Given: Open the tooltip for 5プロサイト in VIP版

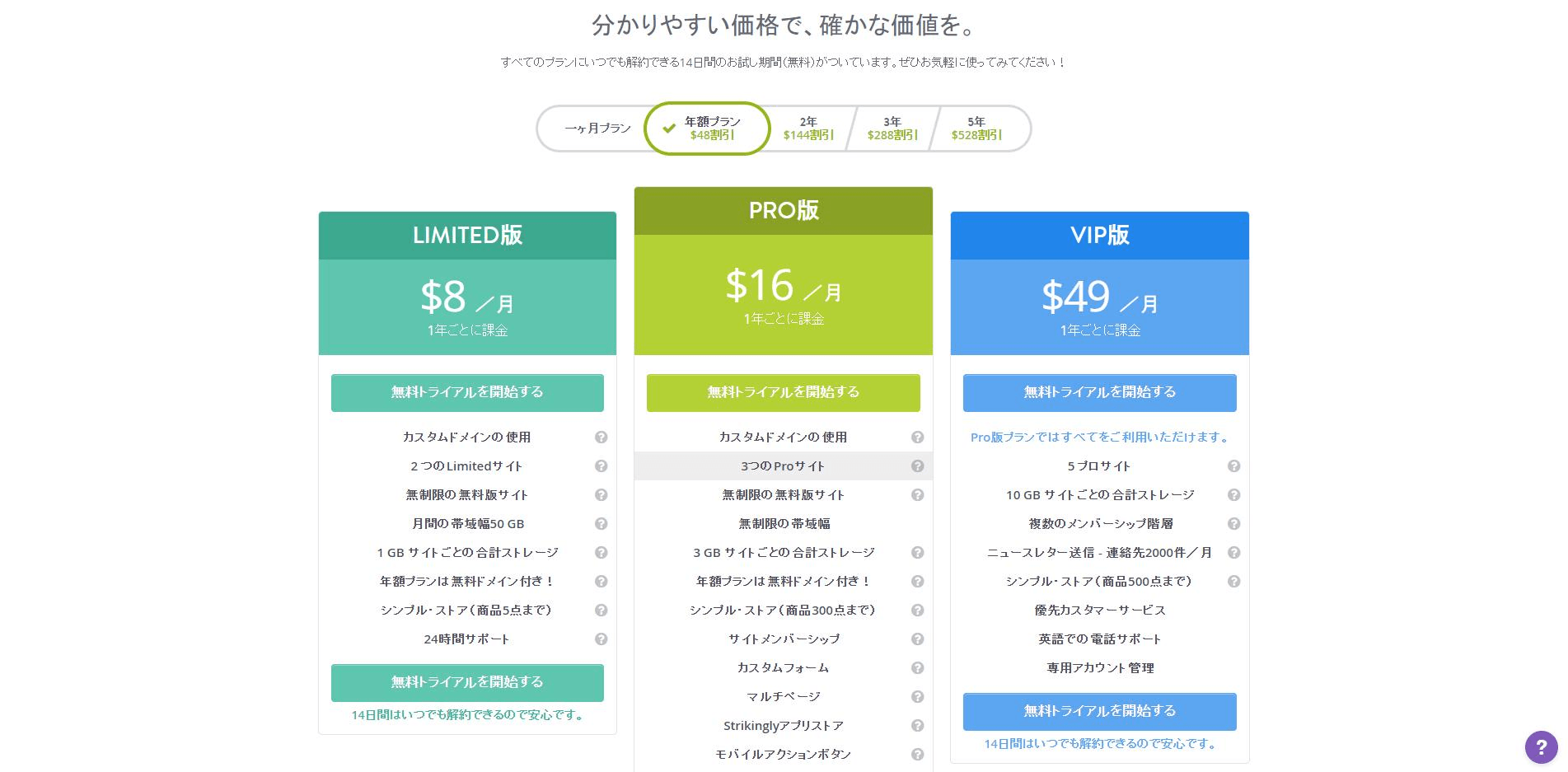Looking at the screenshot, I should point(1233,466).
